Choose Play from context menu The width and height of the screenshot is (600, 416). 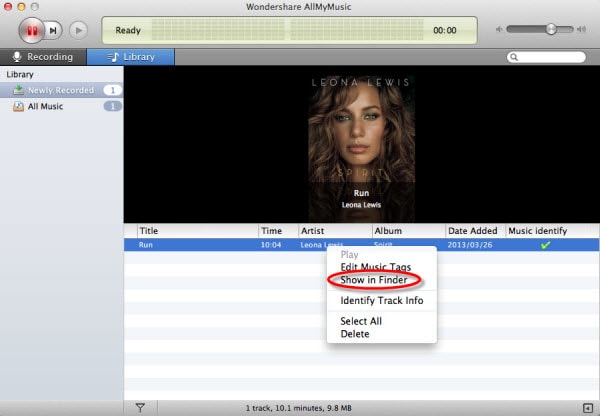pos(382,254)
